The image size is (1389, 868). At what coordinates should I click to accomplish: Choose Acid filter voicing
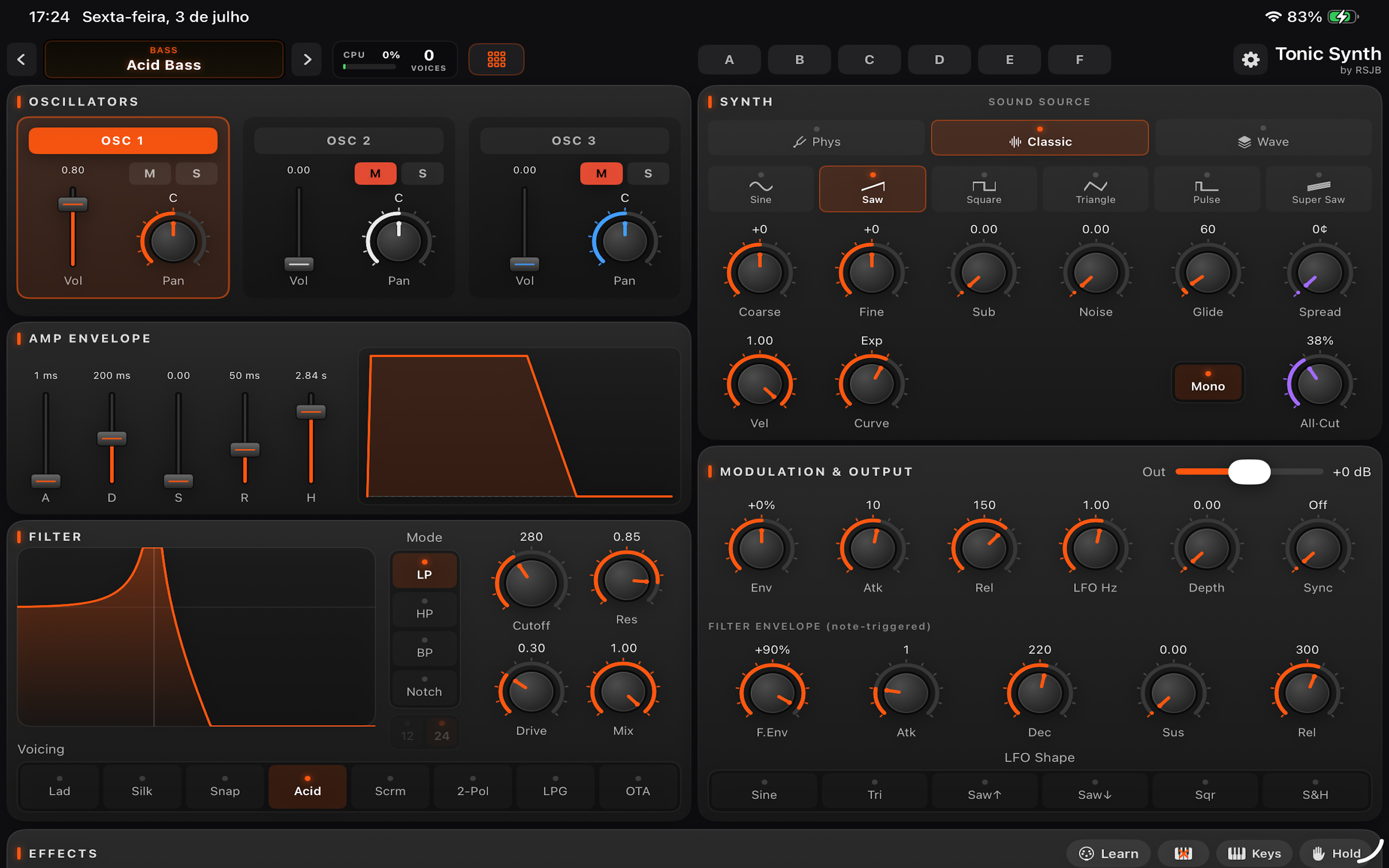(307, 787)
